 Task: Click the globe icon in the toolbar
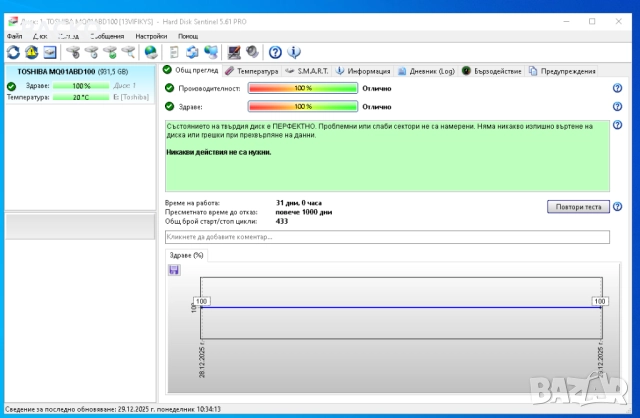pyautogui.click(x=151, y=52)
